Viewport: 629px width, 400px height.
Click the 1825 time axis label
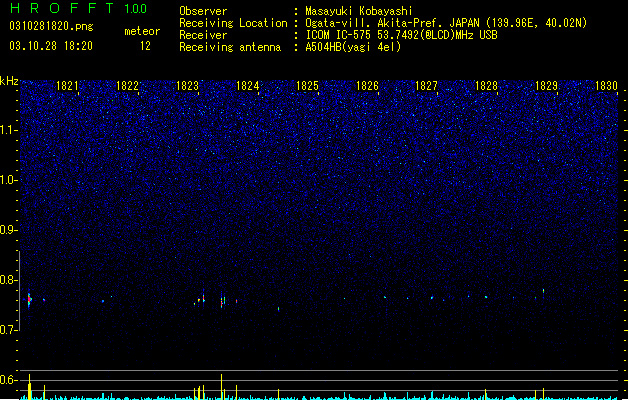tap(307, 86)
